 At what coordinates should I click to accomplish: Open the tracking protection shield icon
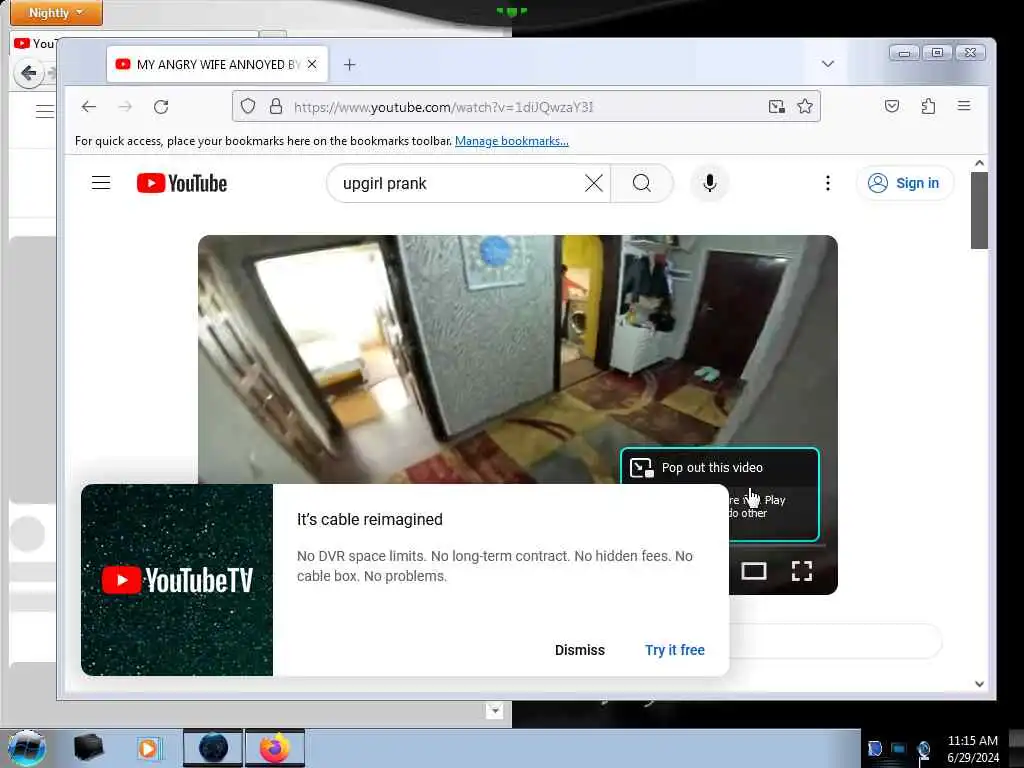pyautogui.click(x=248, y=106)
